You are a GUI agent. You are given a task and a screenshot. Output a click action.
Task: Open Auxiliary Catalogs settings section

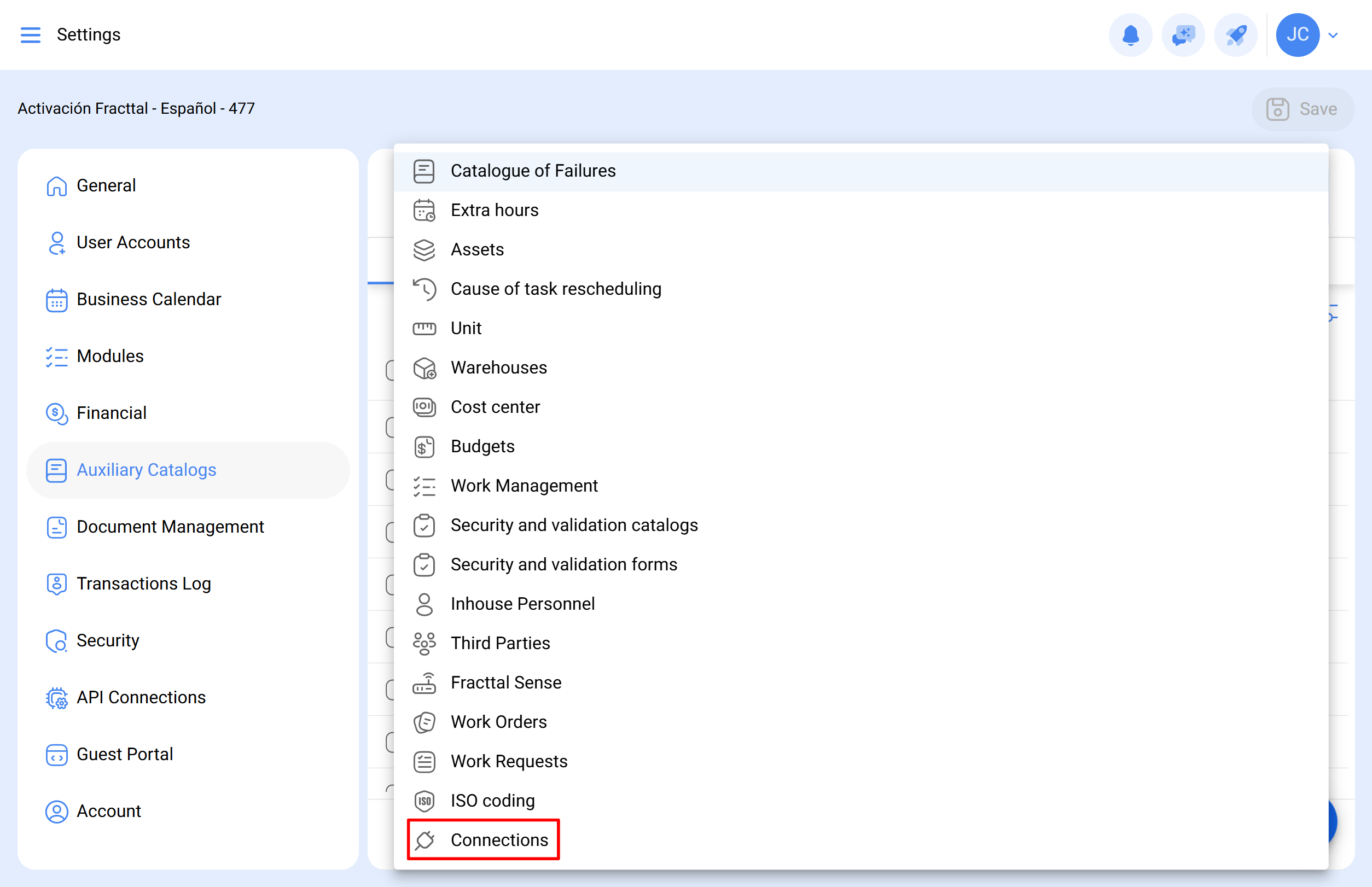[146, 470]
